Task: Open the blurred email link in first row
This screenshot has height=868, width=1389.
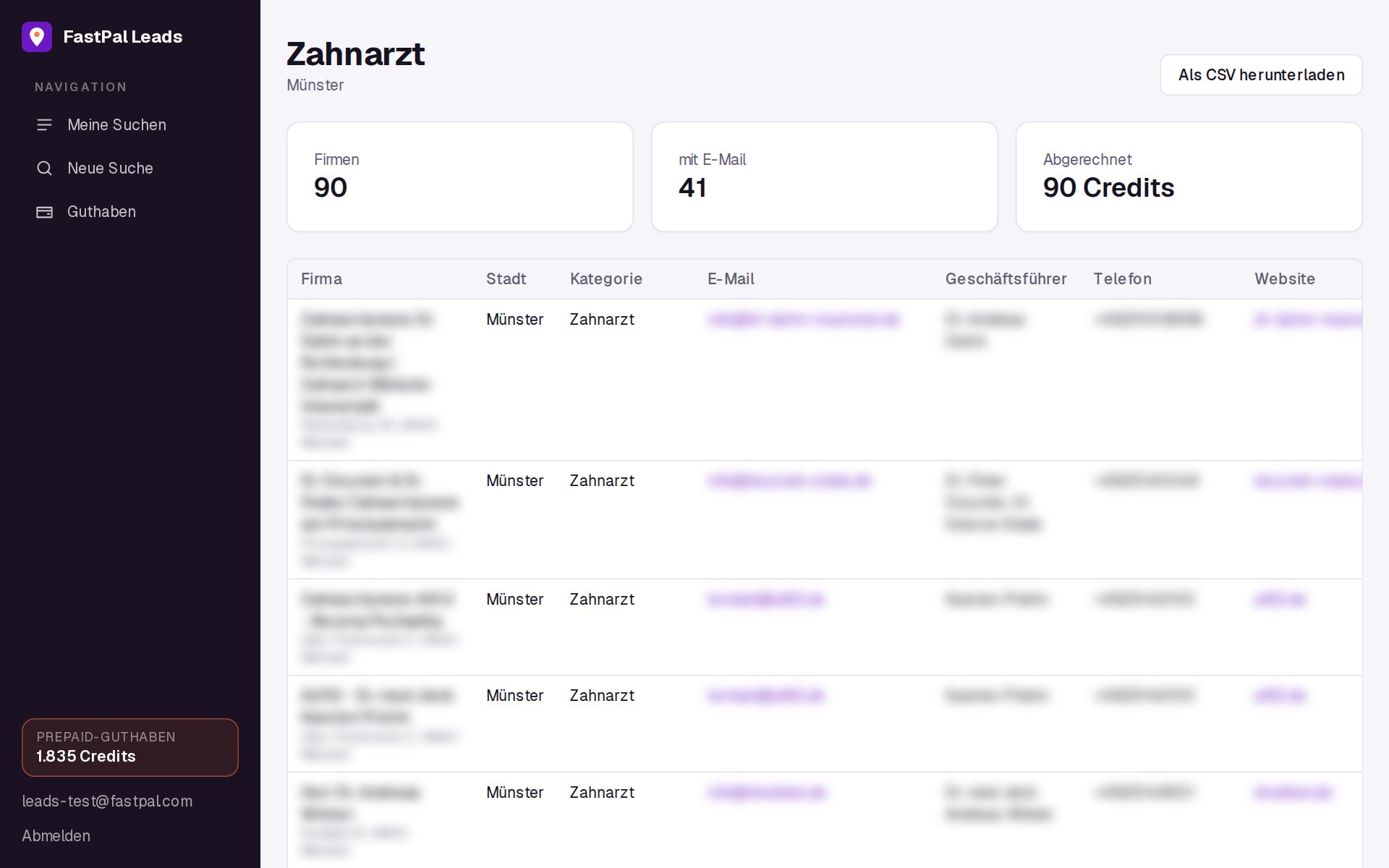Action: click(x=803, y=319)
